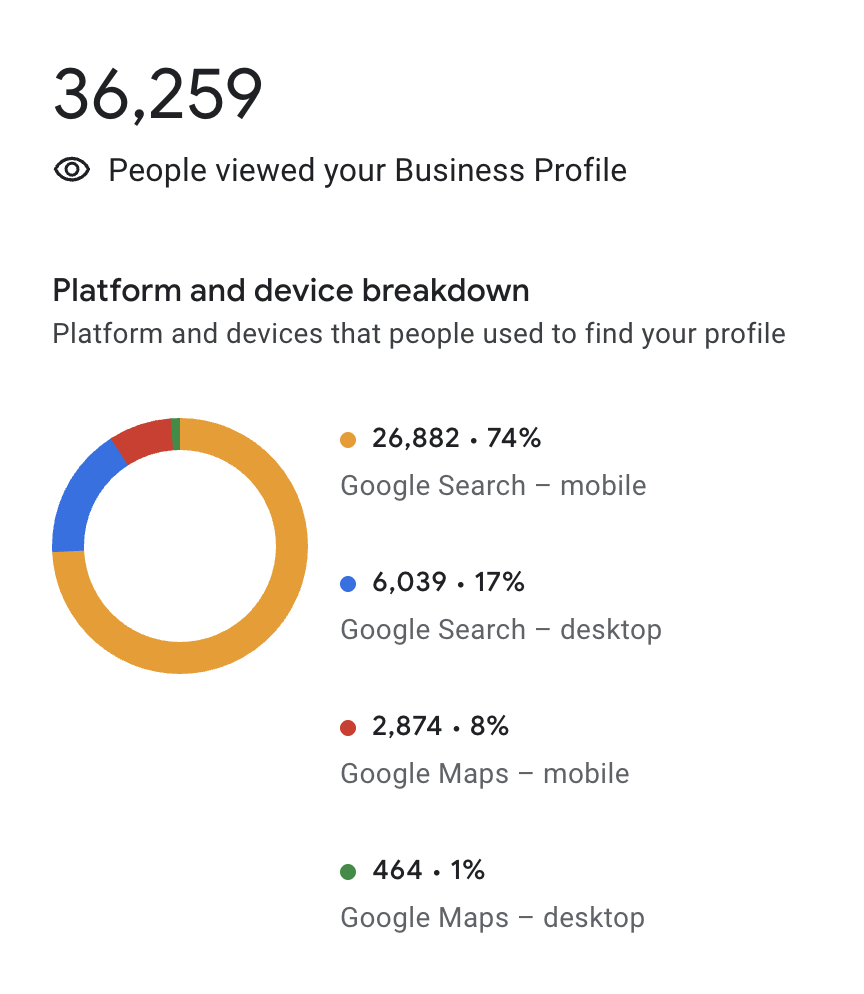
Task: Click "People viewed your Business Profile" text
Action: pyautogui.click(x=367, y=170)
